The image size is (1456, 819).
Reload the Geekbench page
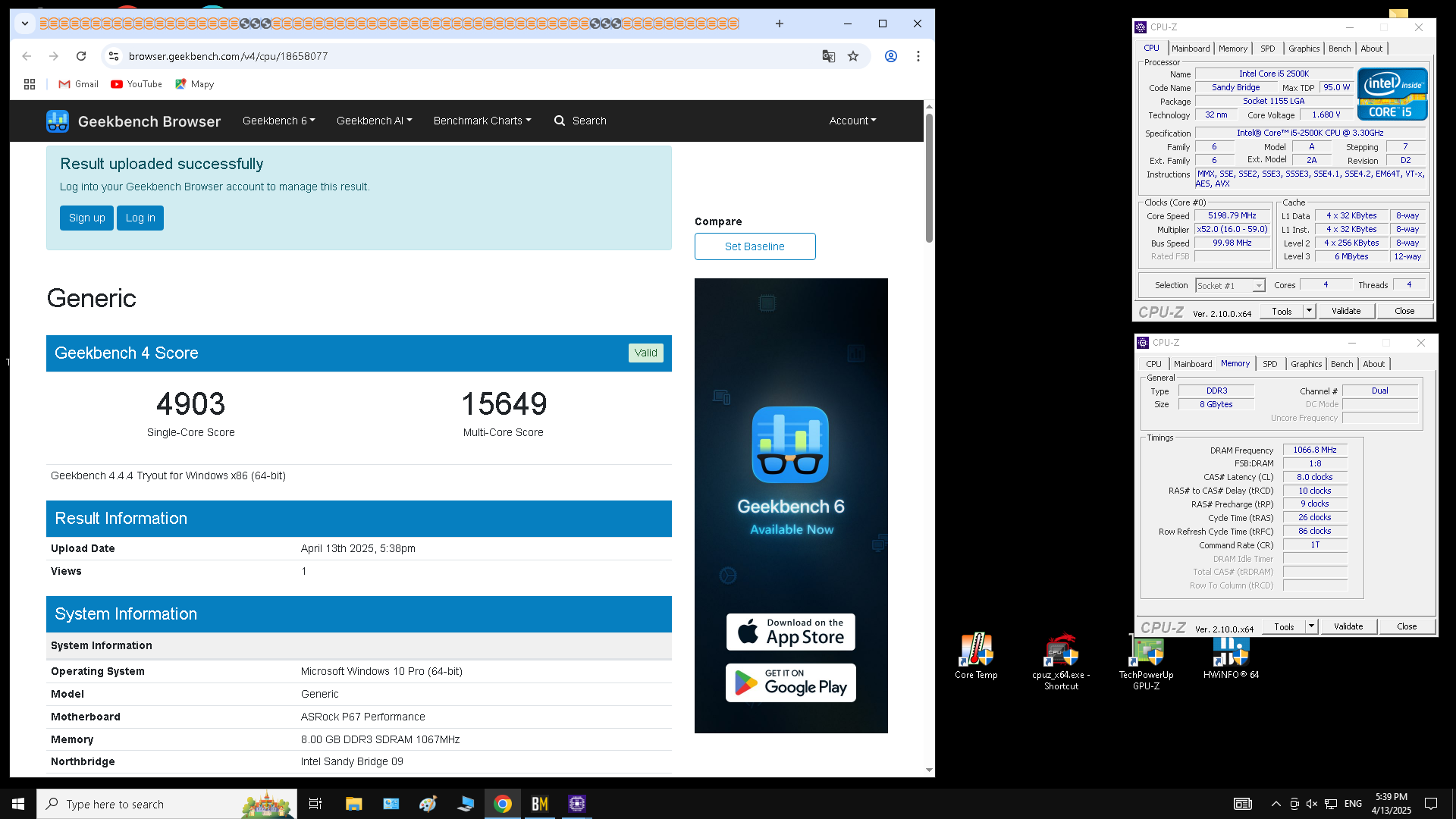point(81,56)
